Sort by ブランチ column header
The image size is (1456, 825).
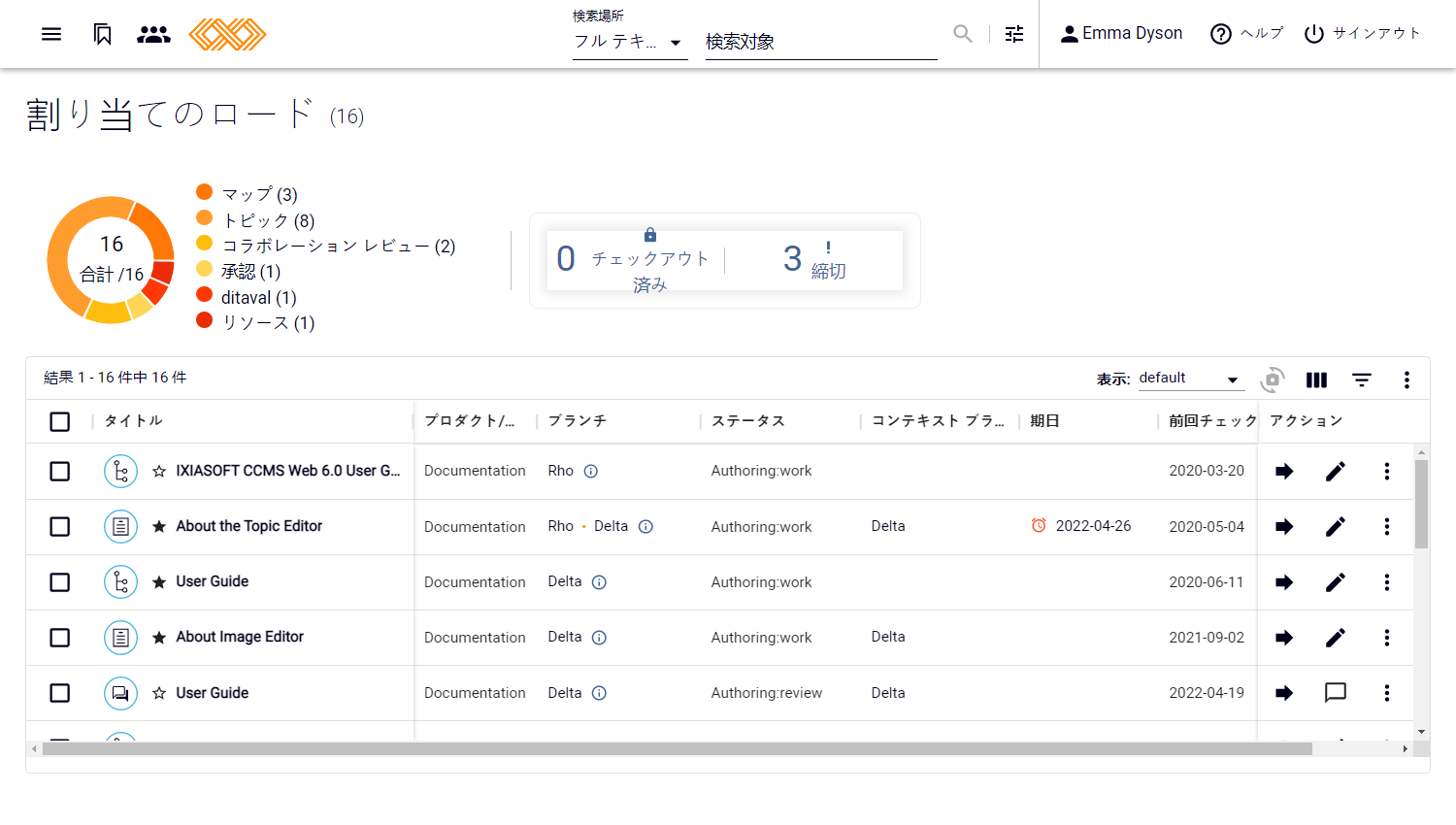point(578,420)
